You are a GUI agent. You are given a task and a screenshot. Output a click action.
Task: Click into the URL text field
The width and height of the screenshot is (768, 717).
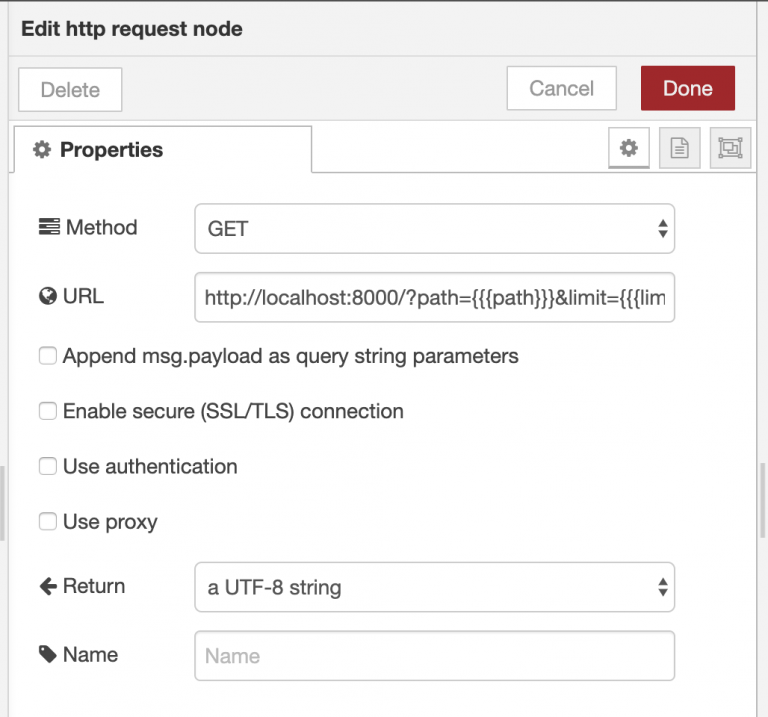pyautogui.click(x=434, y=297)
